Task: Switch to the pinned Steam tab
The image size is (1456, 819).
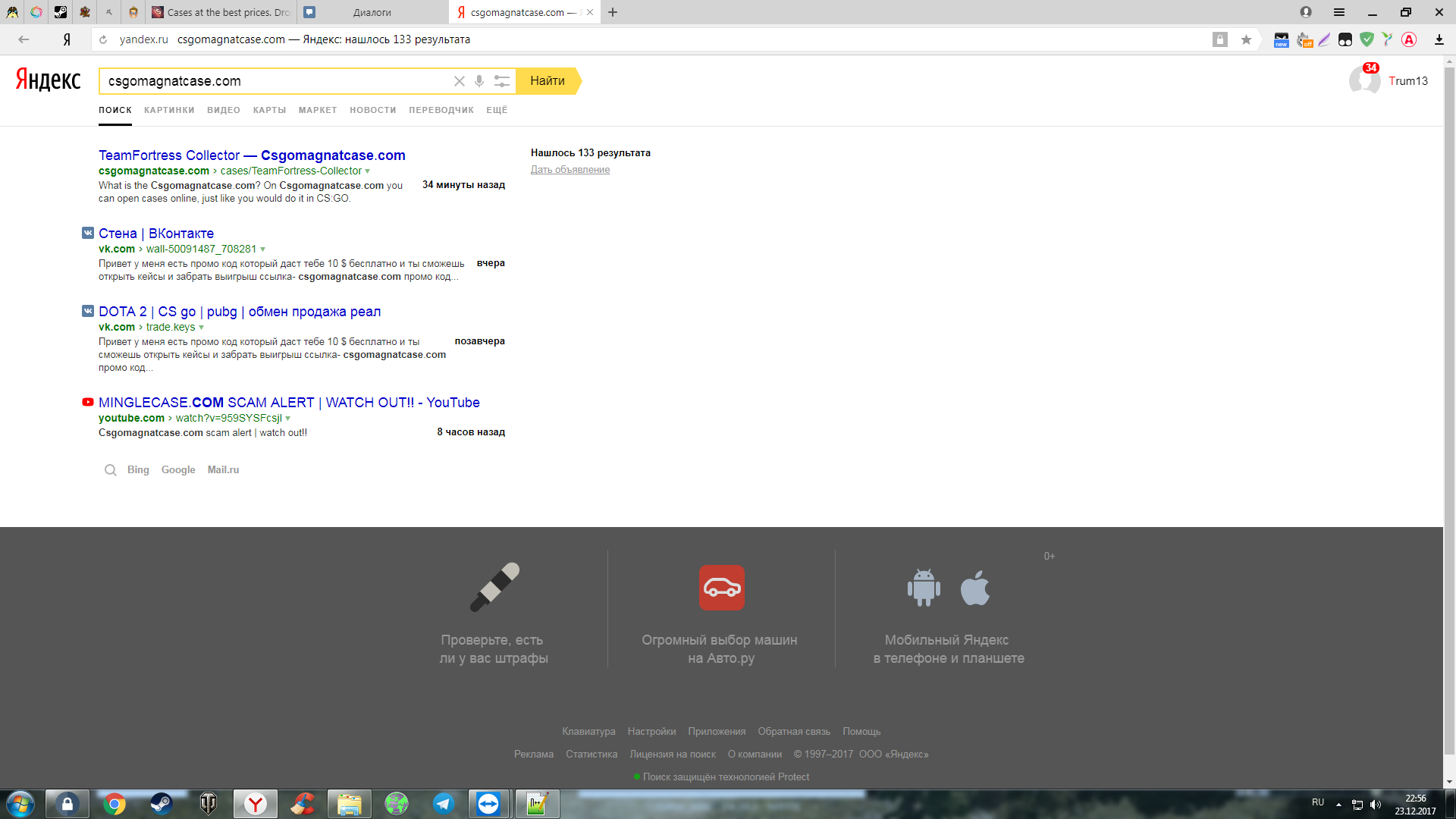Action: pyautogui.click(x=61, y=12)
